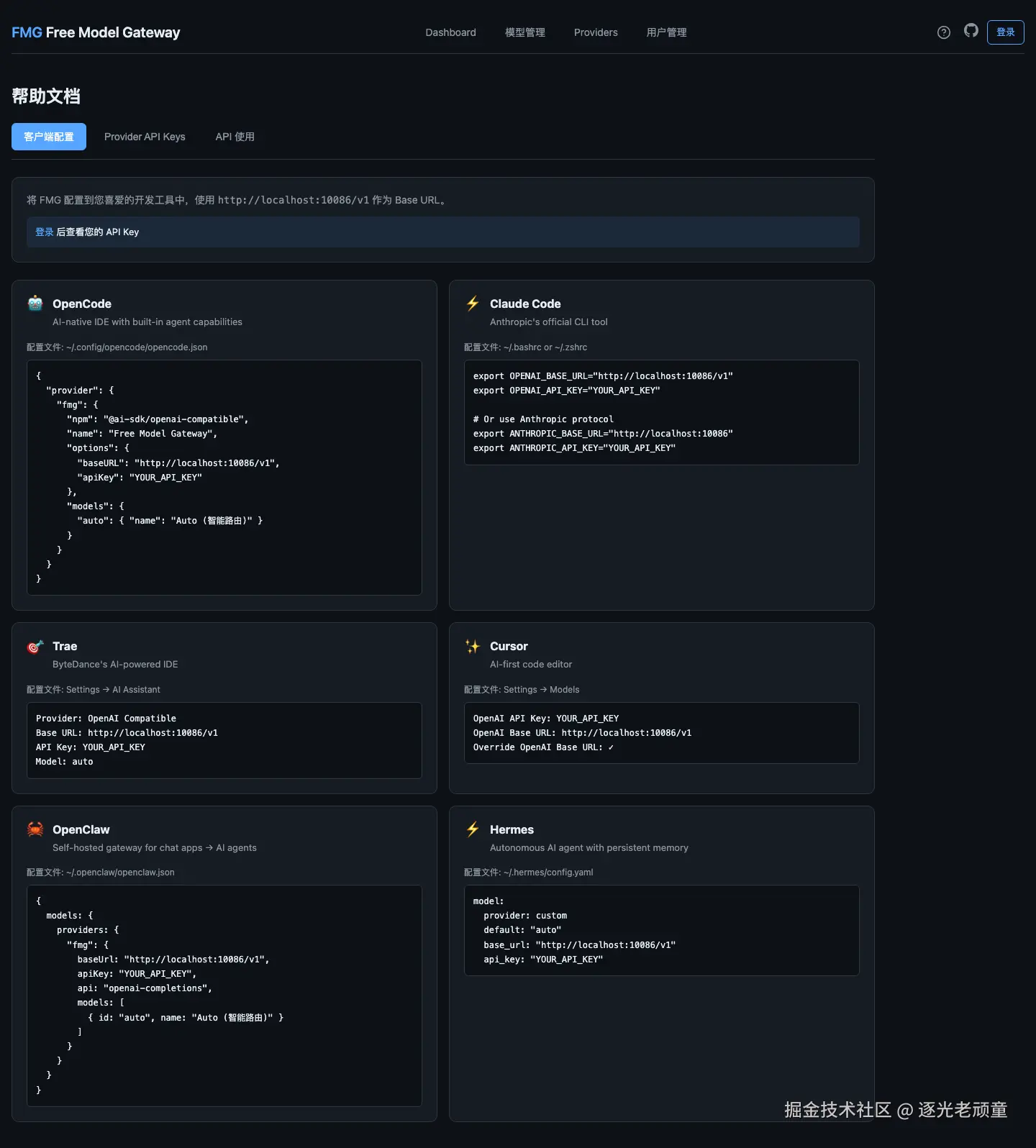Viewport: 1036px width, 1148px height.
Task: Click the OpenCode robot icon
Action: (35, 304)
